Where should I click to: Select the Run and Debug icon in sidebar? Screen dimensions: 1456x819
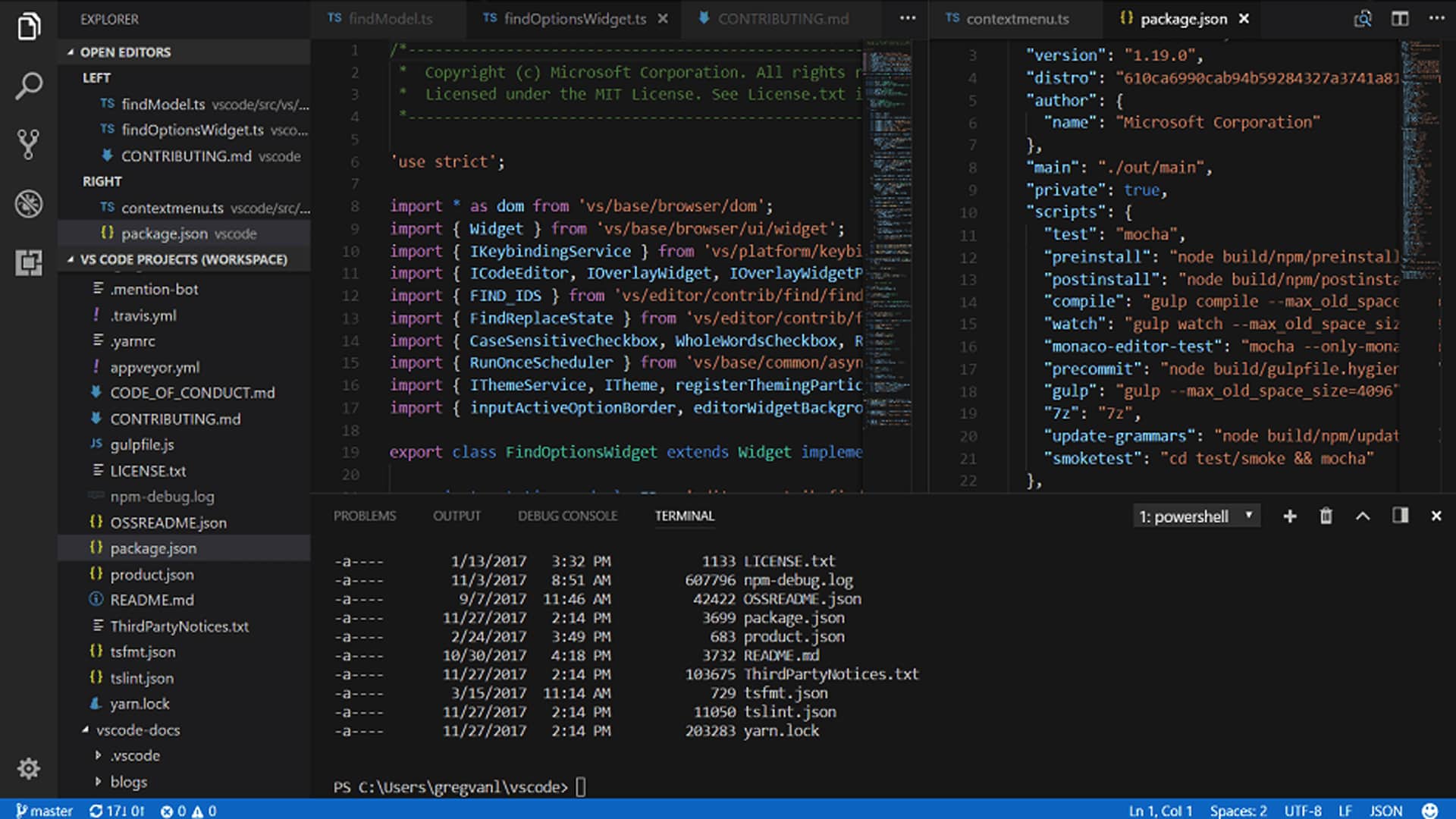coord(27,204)
